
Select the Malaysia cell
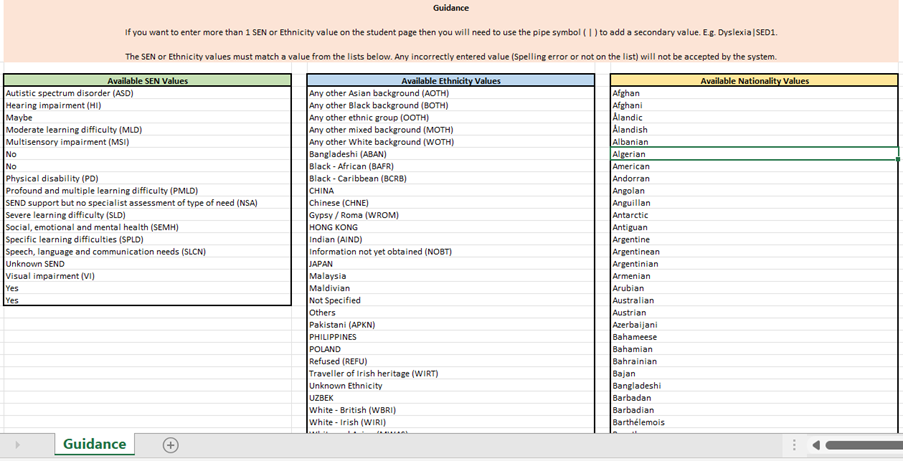pyautogui.click(x=451, y=276)
